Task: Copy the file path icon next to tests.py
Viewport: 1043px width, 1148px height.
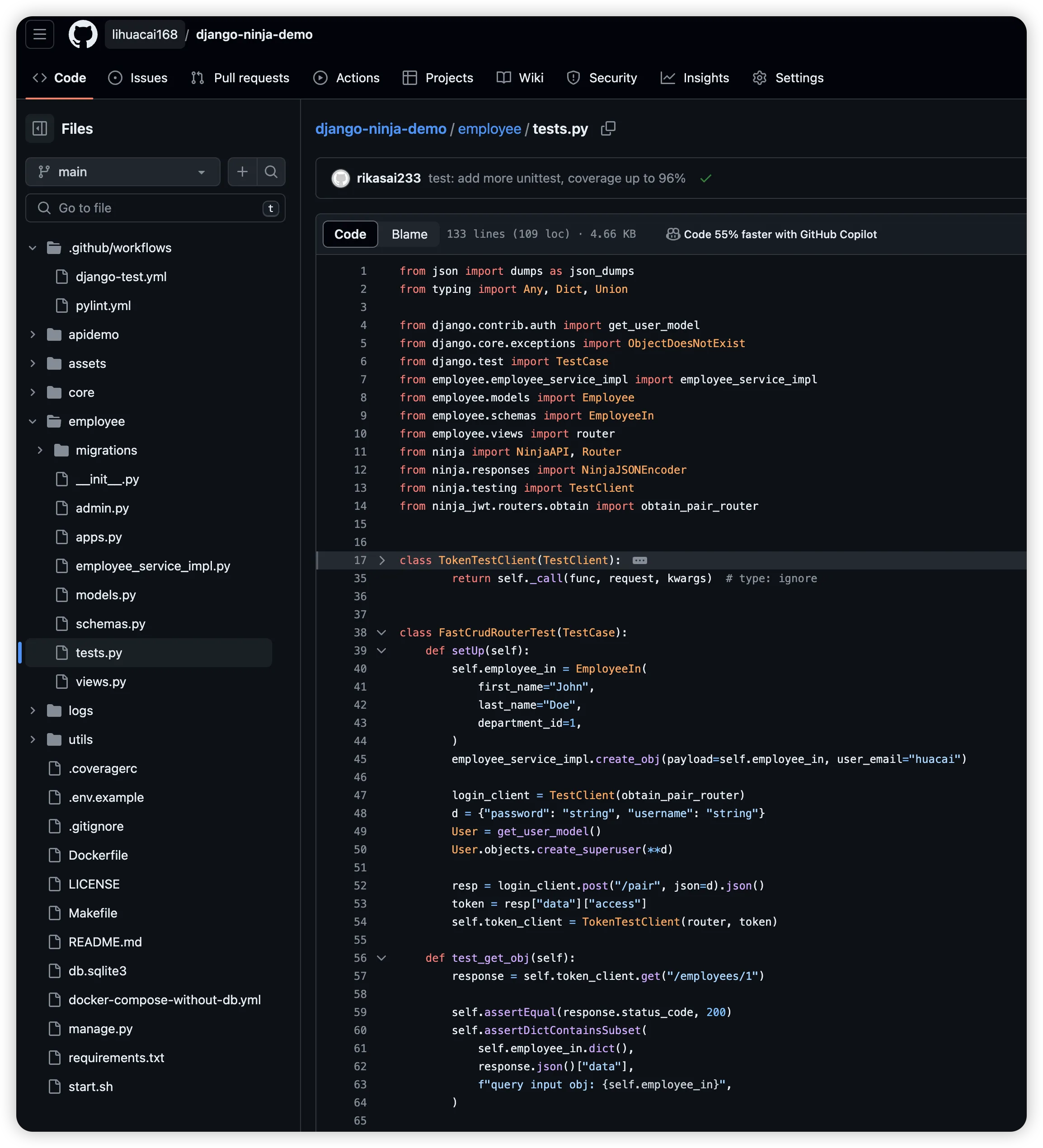Action: (x=608, y=129)
